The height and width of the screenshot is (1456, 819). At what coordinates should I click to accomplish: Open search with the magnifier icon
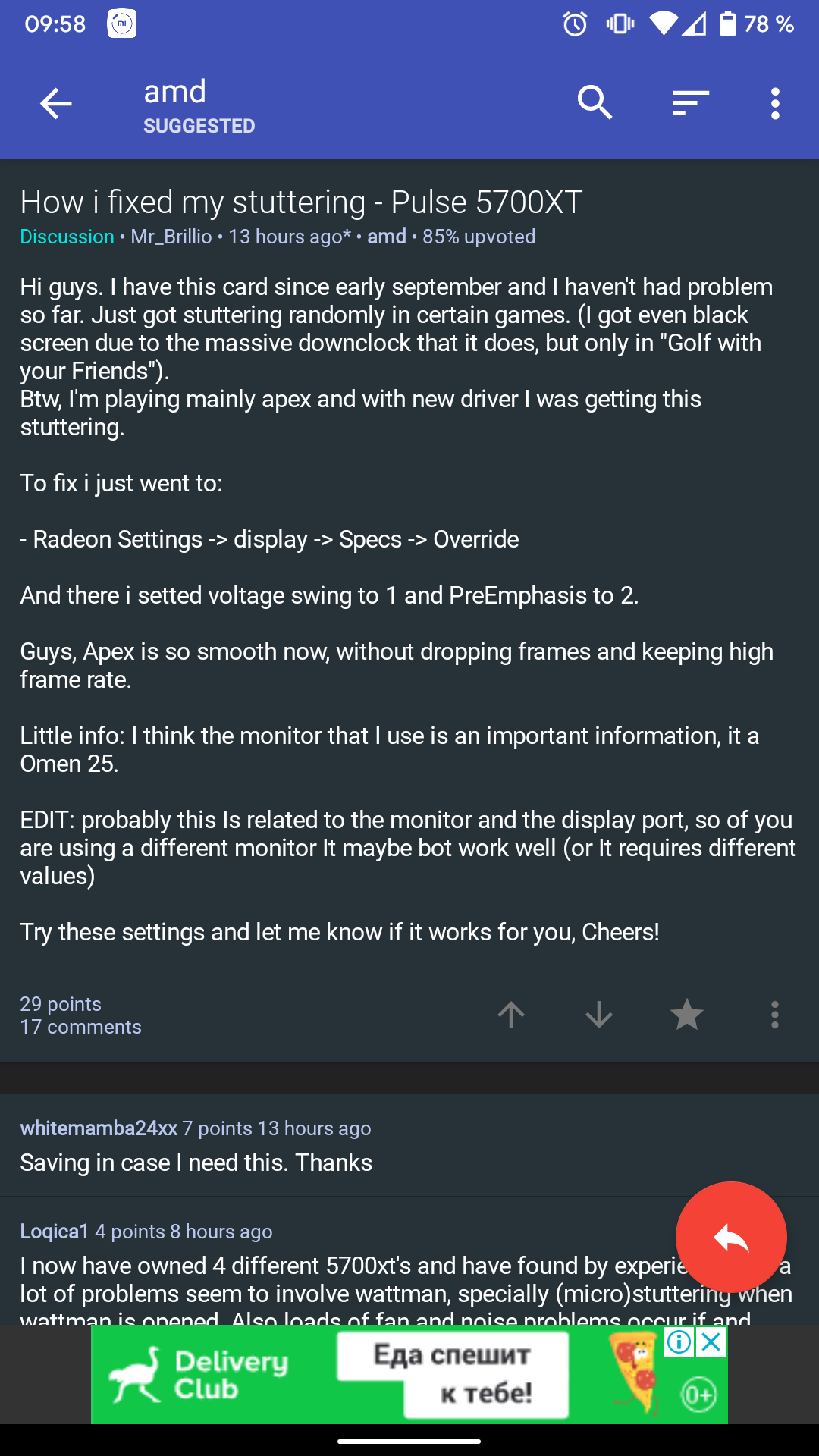click(x=595, y=103)
